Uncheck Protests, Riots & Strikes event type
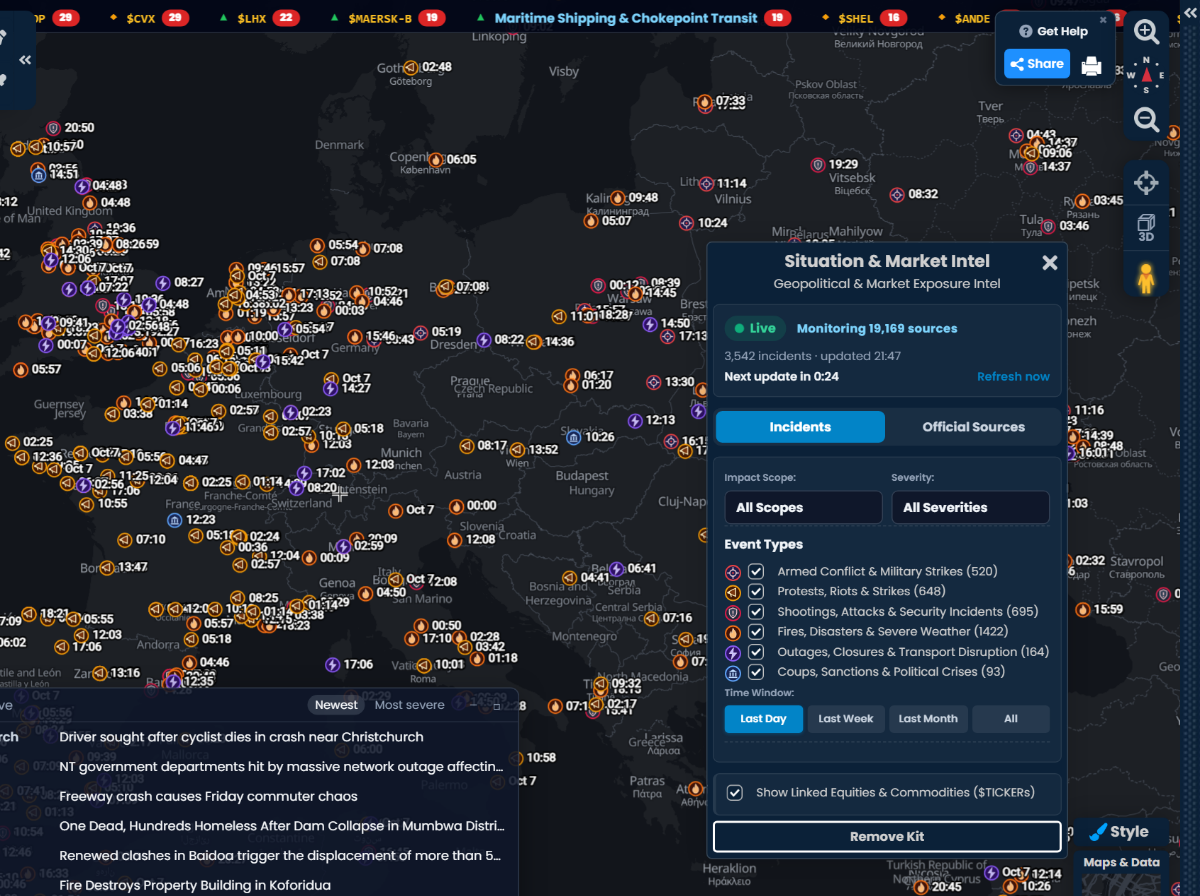This screenshot has width=1200, height=896. (756, 591)
